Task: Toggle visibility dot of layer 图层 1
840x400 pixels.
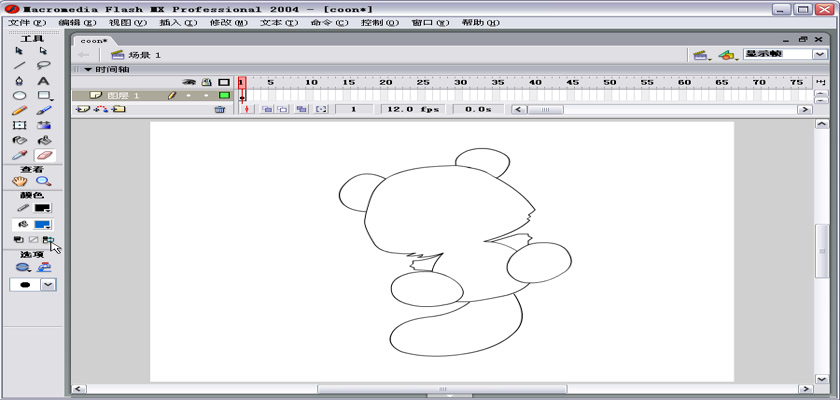Action: pos(189,96)
